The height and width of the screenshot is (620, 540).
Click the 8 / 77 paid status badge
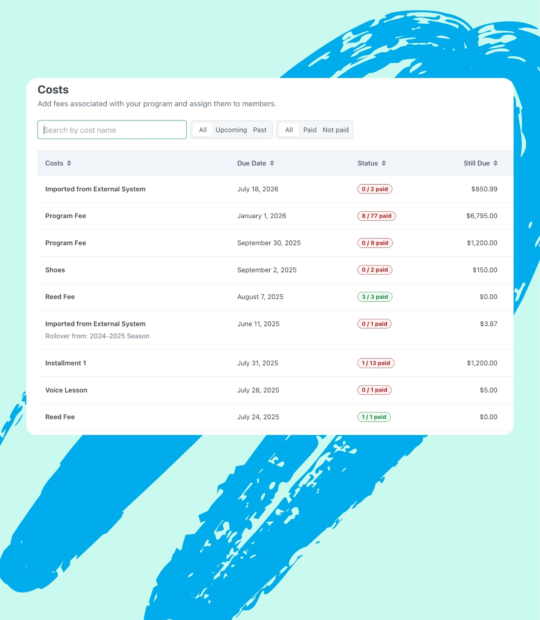coord(376,216)
